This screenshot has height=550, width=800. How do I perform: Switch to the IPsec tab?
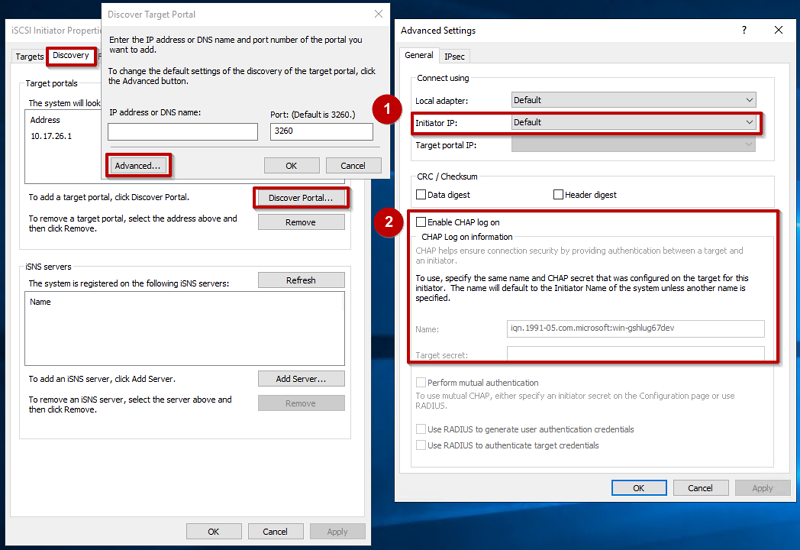[455, 57]
